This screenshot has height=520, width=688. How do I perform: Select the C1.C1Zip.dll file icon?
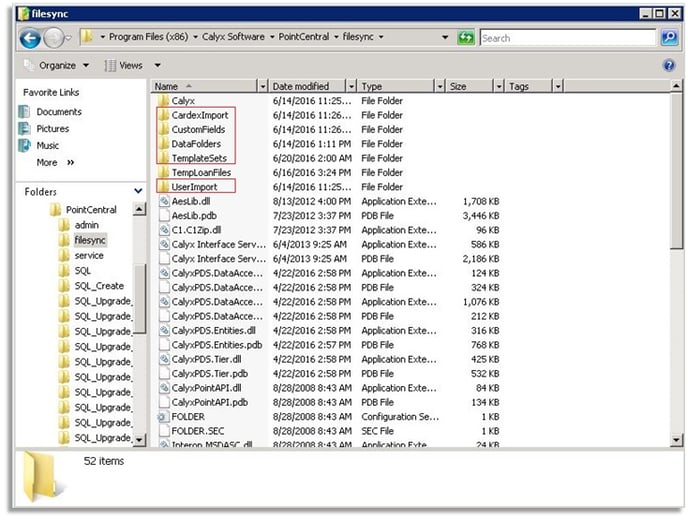tap(164, 230)
